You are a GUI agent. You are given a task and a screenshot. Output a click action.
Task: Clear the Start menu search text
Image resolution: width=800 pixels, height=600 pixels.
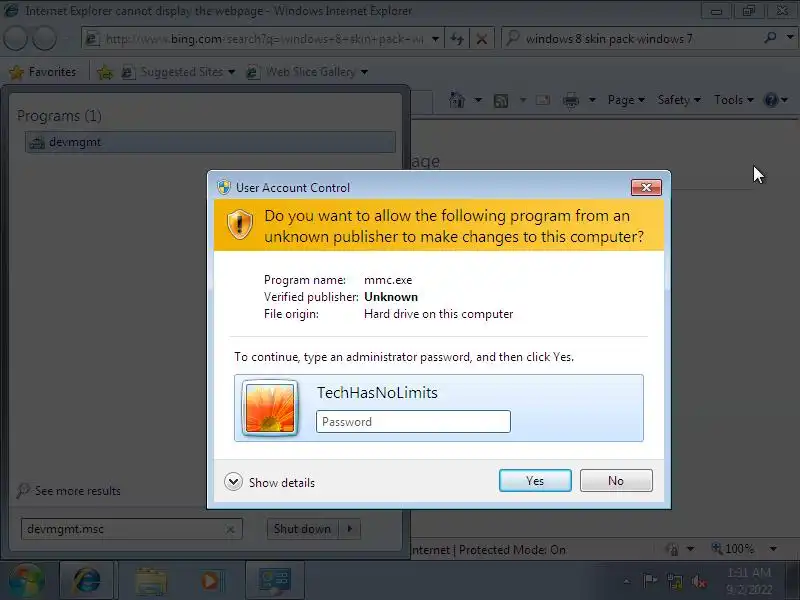pos(230,530)
